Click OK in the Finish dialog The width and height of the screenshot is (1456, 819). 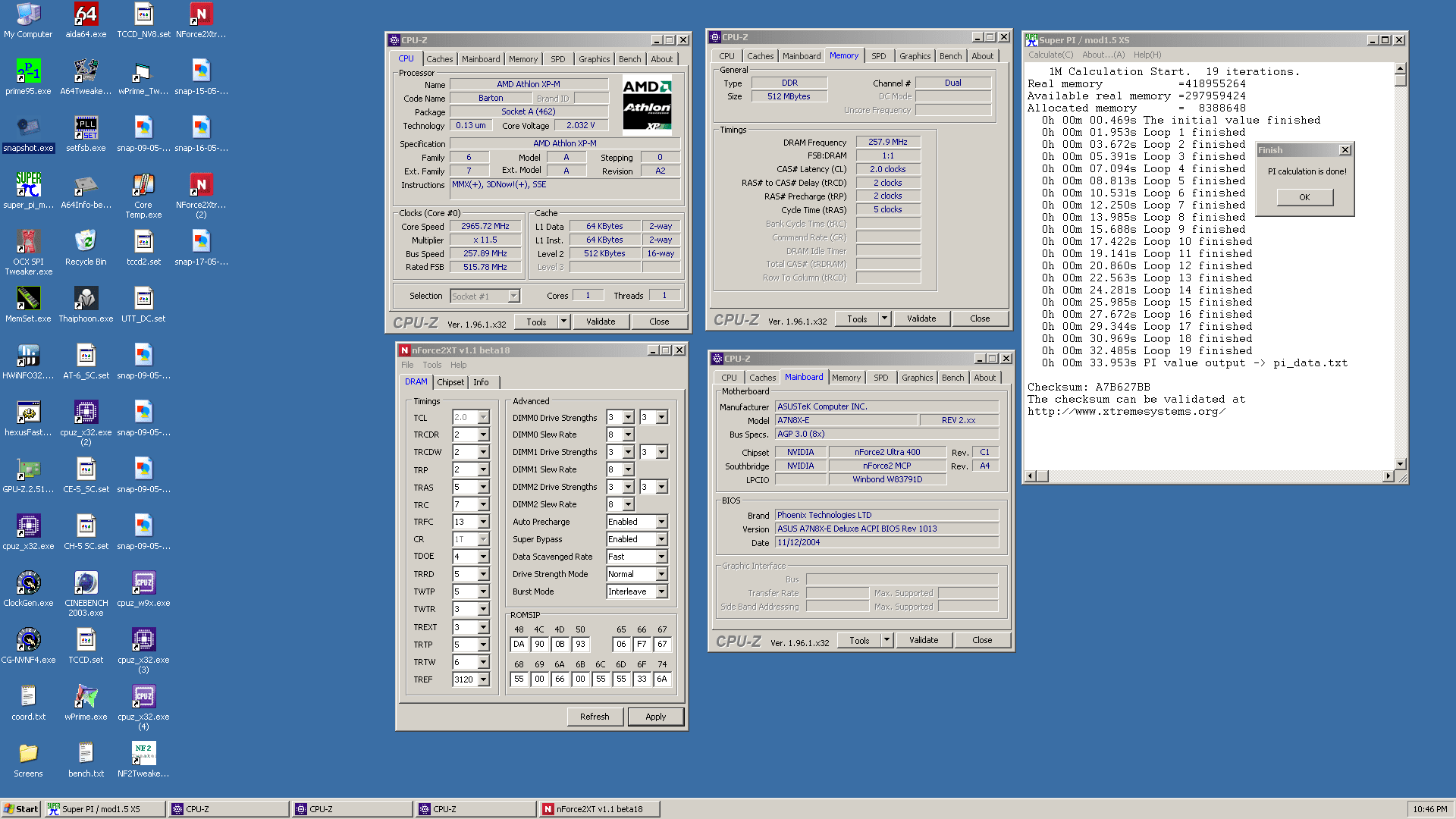click(x=1304, y=197)
